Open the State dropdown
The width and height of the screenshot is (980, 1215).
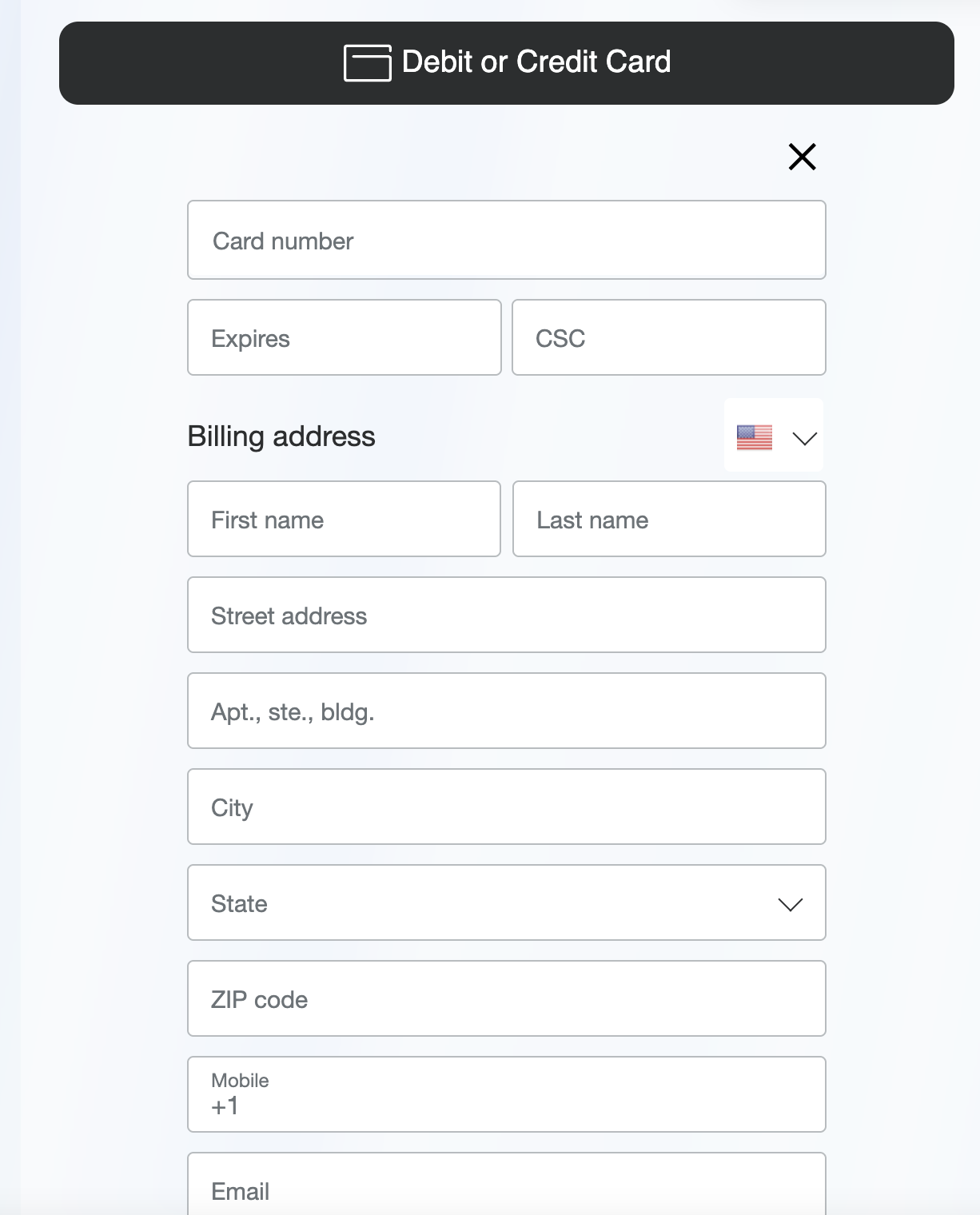(507, 902)
